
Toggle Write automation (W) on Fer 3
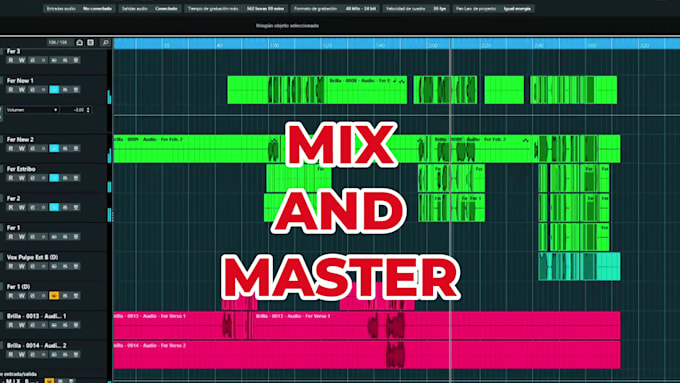click(22, 60)
